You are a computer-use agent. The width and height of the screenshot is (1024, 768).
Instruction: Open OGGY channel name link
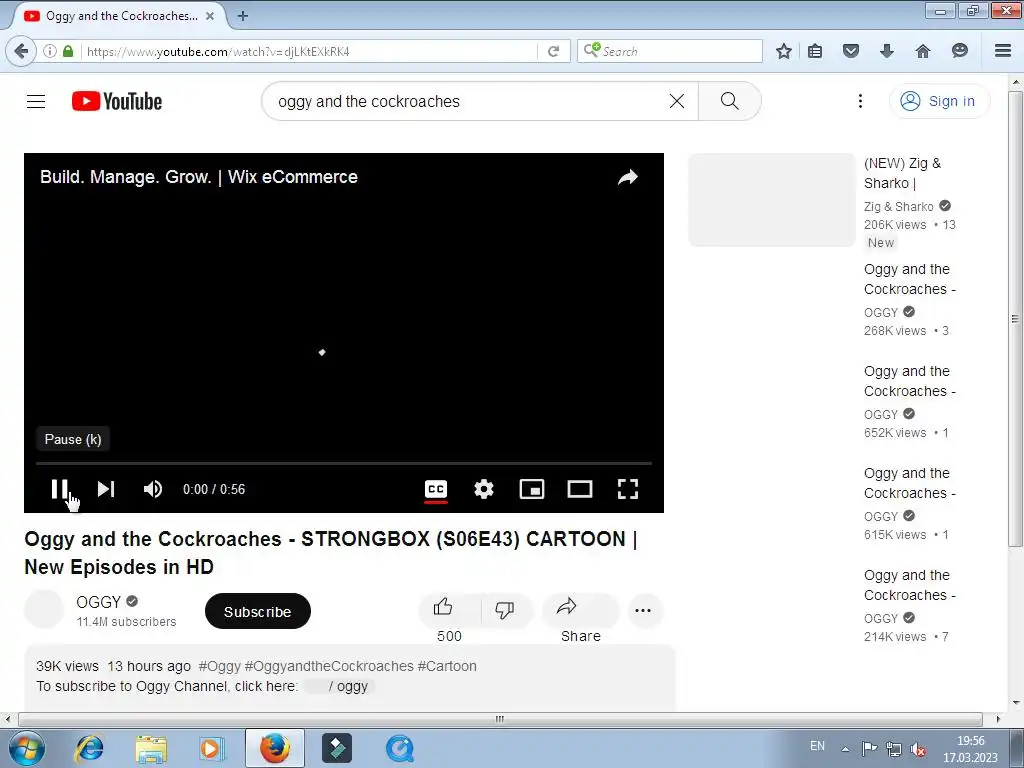[x=99, y=601]
